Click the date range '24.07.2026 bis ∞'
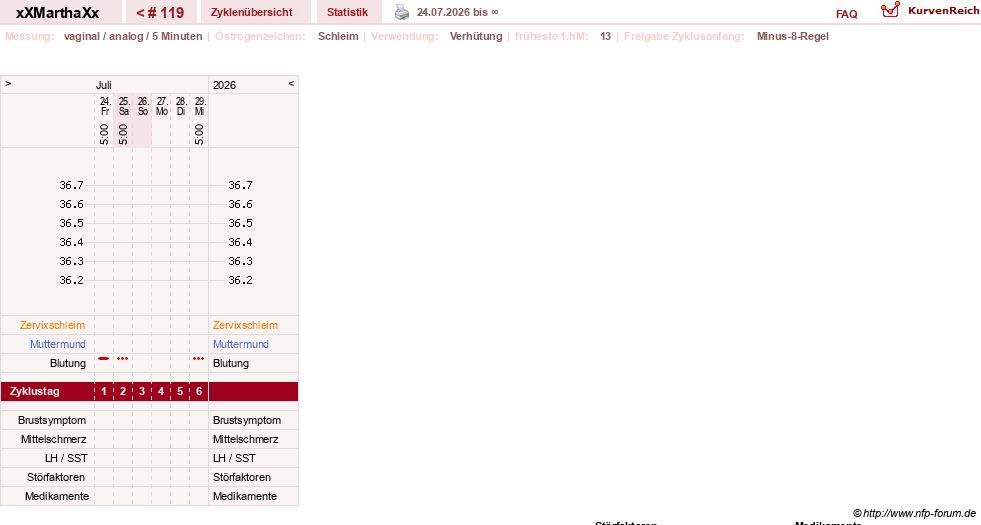981x525 pixels. (x=457, y=12)
